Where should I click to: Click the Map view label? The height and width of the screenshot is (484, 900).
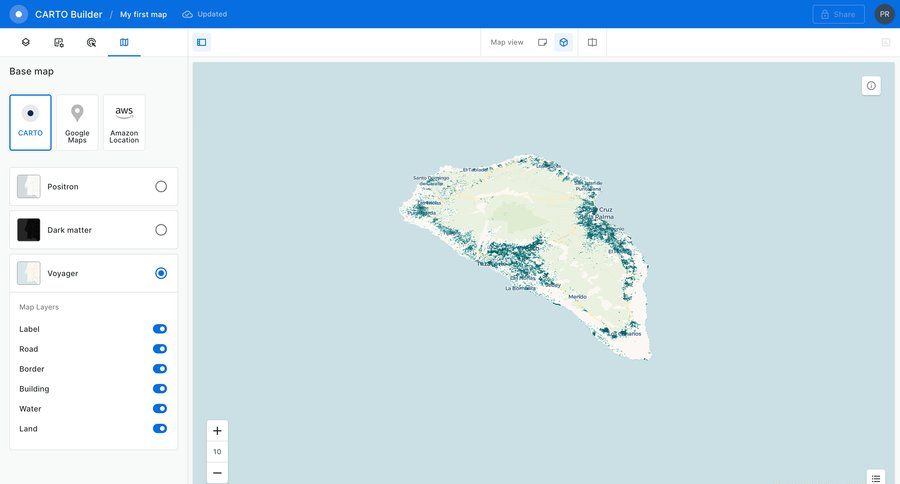[x=507, y=42]
